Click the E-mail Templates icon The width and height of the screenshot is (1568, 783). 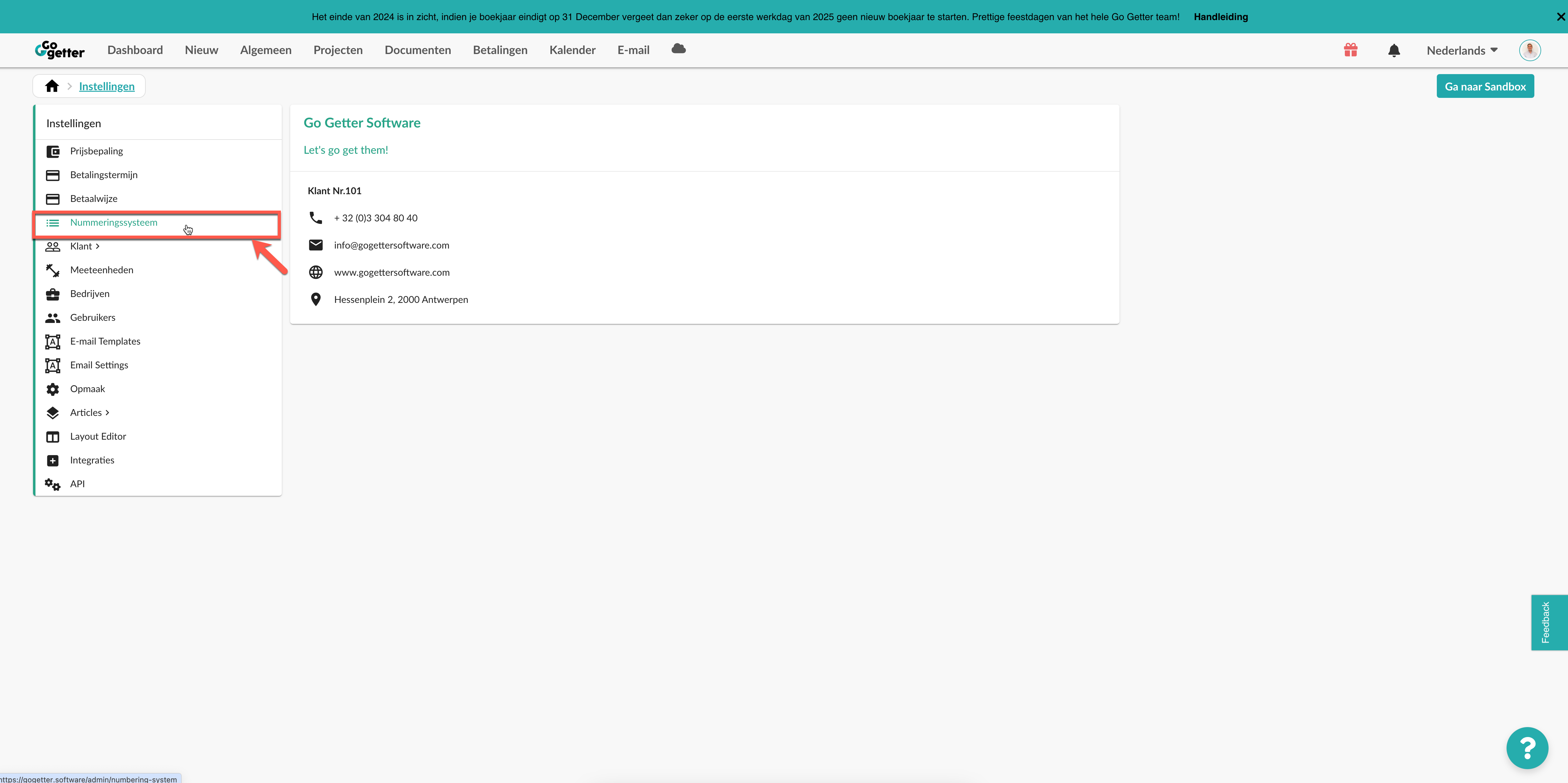(53, 341)
